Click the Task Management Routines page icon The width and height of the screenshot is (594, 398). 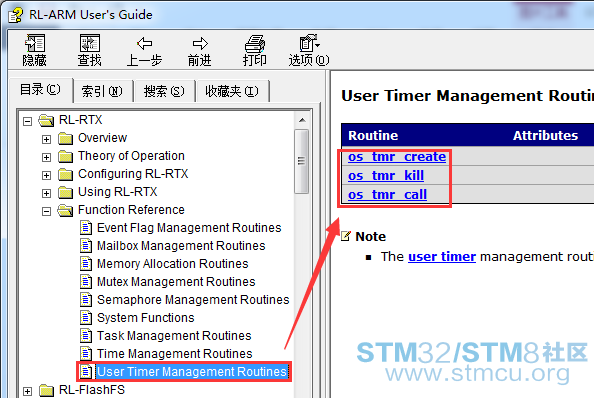(x=86, y=336)
